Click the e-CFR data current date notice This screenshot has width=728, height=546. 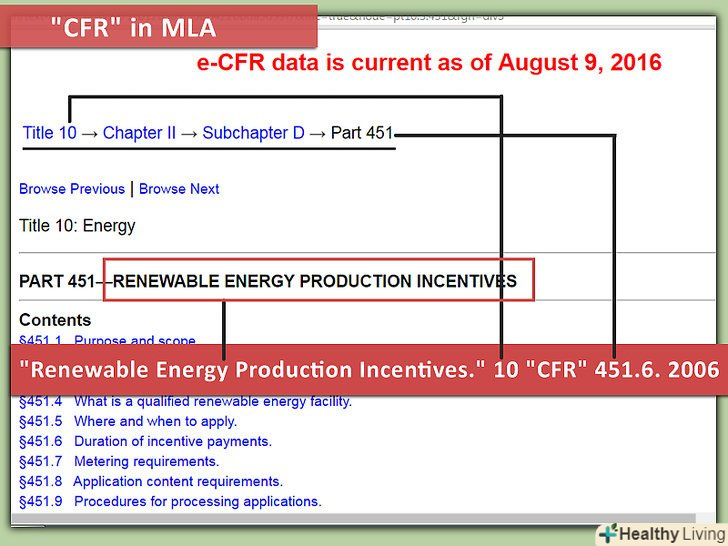click(x=427, y=63)
